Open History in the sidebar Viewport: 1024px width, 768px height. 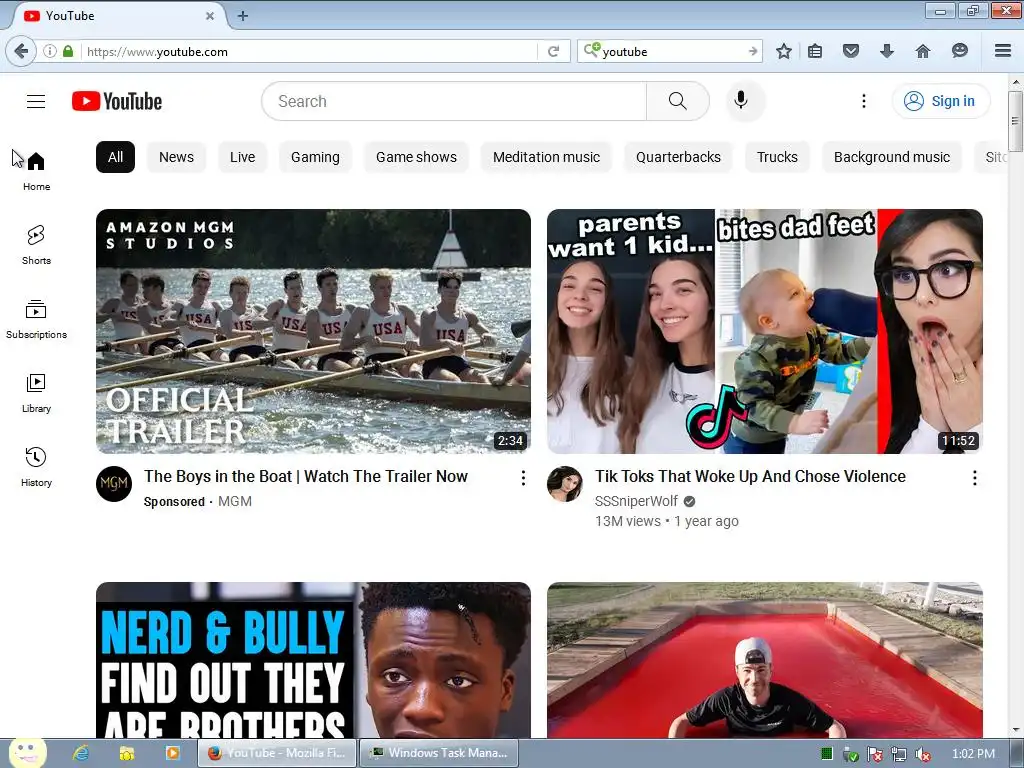click(36, 467)
